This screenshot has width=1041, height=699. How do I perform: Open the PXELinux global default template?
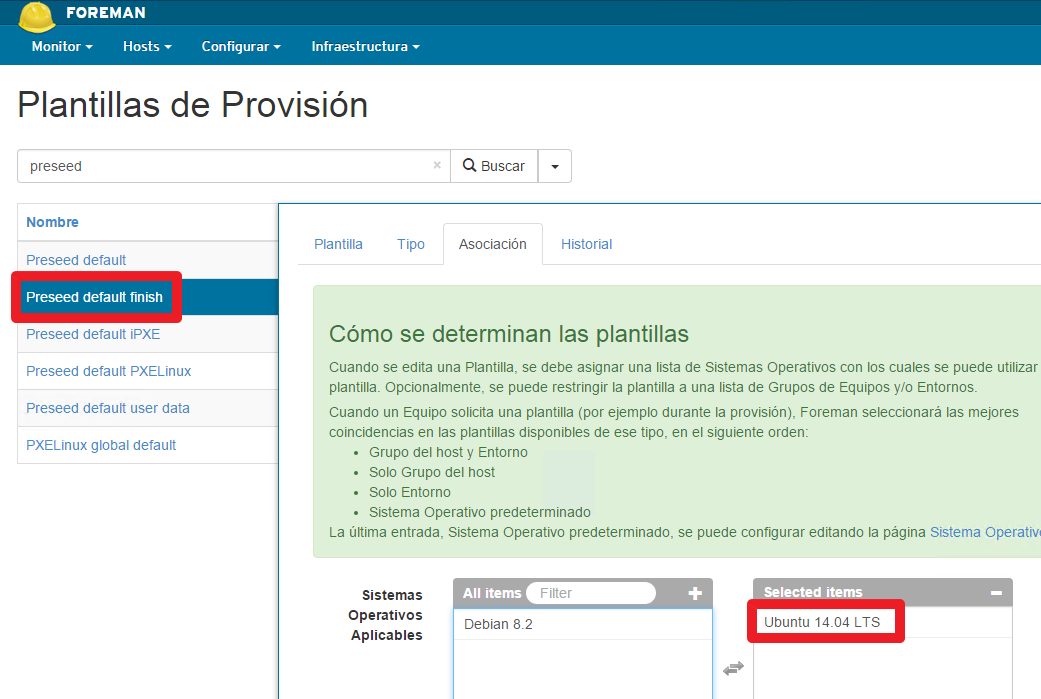pos(101,445)
